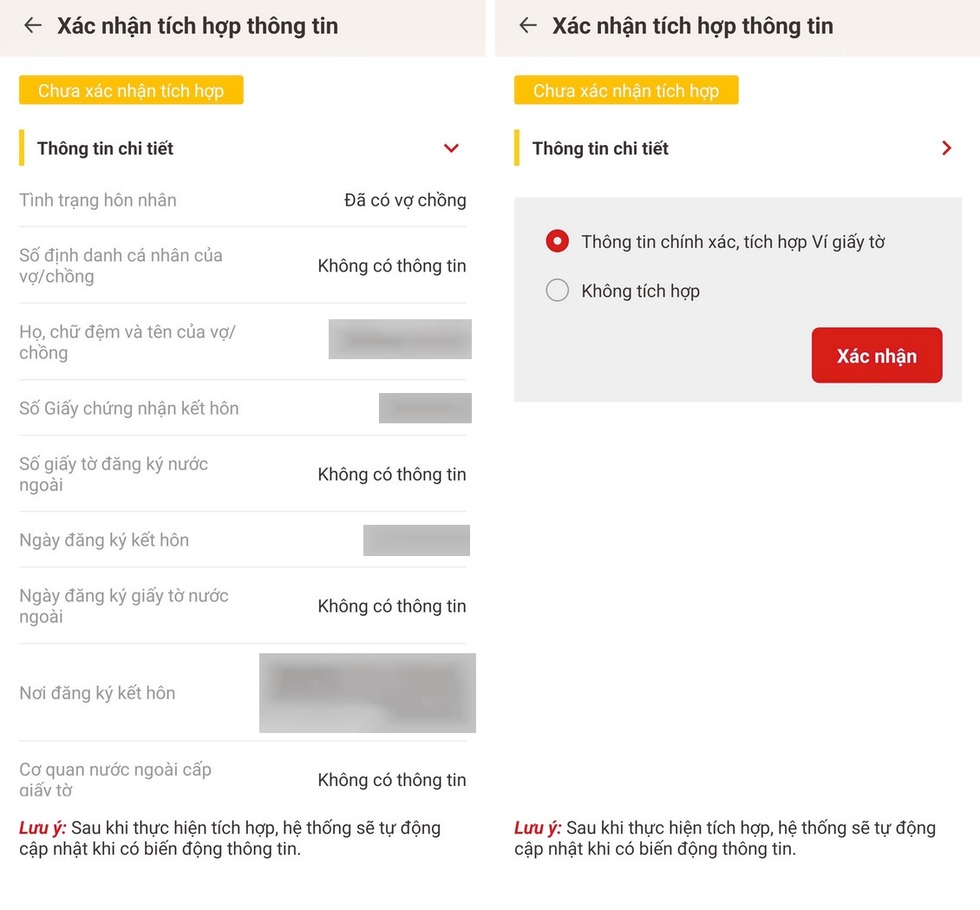
Task: Tap 'Chưa xác nhận tích hợp' badge above the radio options
Action: pos(626,91)
